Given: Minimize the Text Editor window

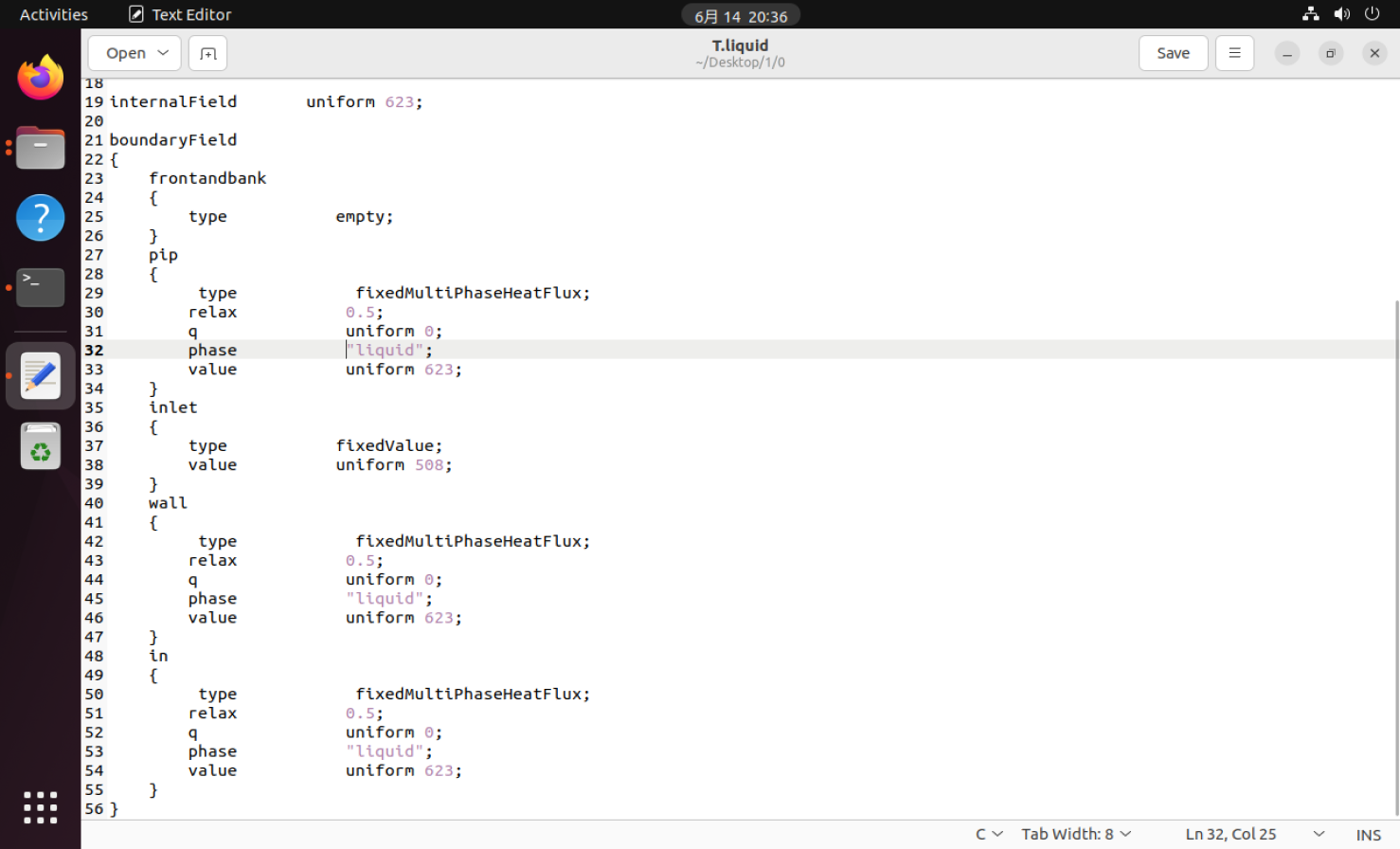Looking at the screenshot, I should click(1287, 54).
